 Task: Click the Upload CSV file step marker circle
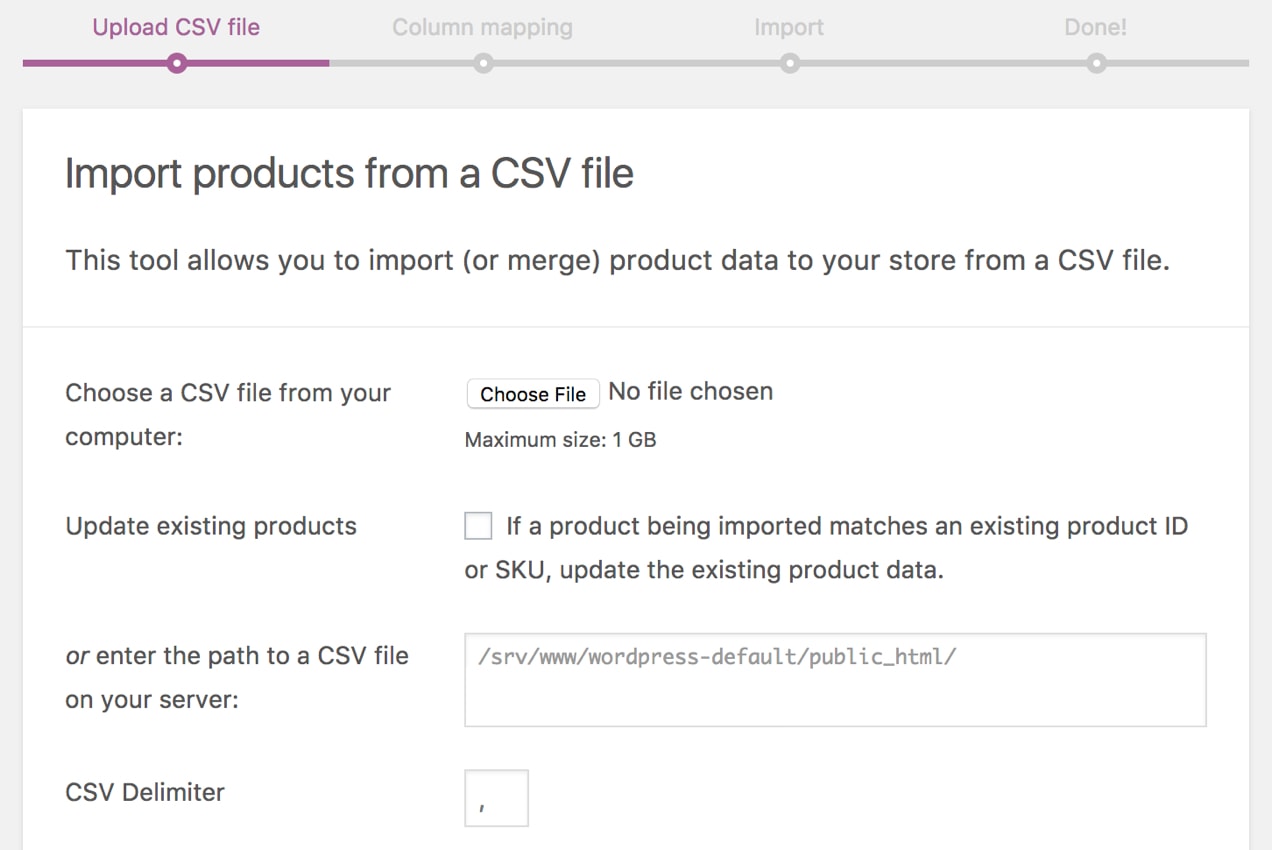[x=176, y=63]
